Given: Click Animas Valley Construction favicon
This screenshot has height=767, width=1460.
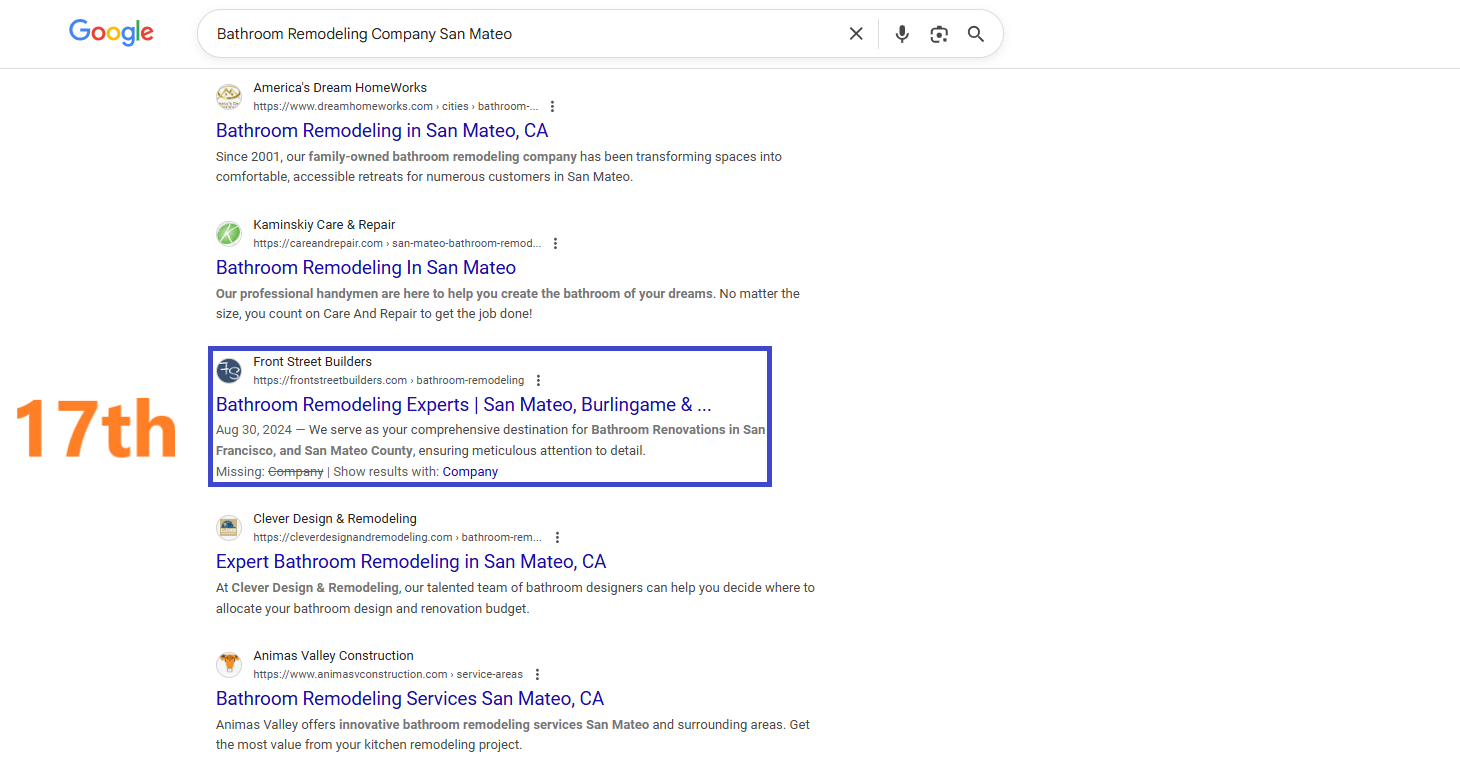Looking at the screenshot, I should pyautogui.click(x=229, y=665).
